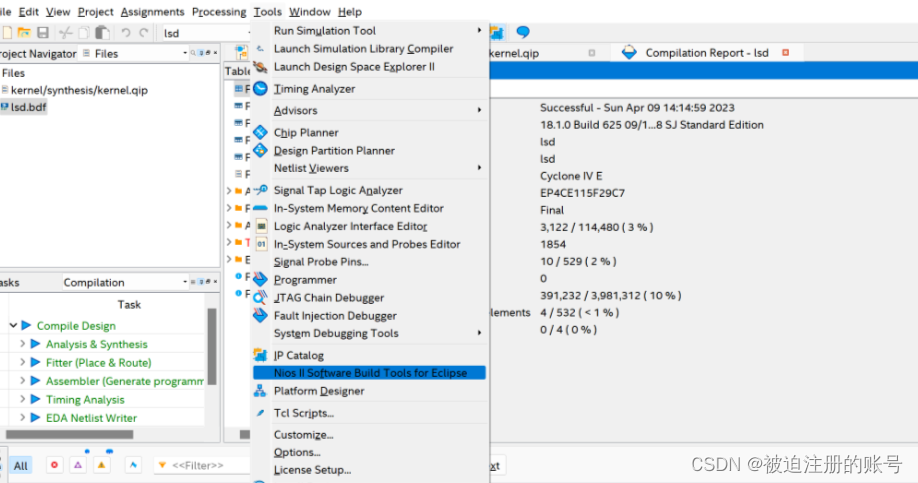
Task: Launch Chip Planner from the menu
Action: [306, 132]
